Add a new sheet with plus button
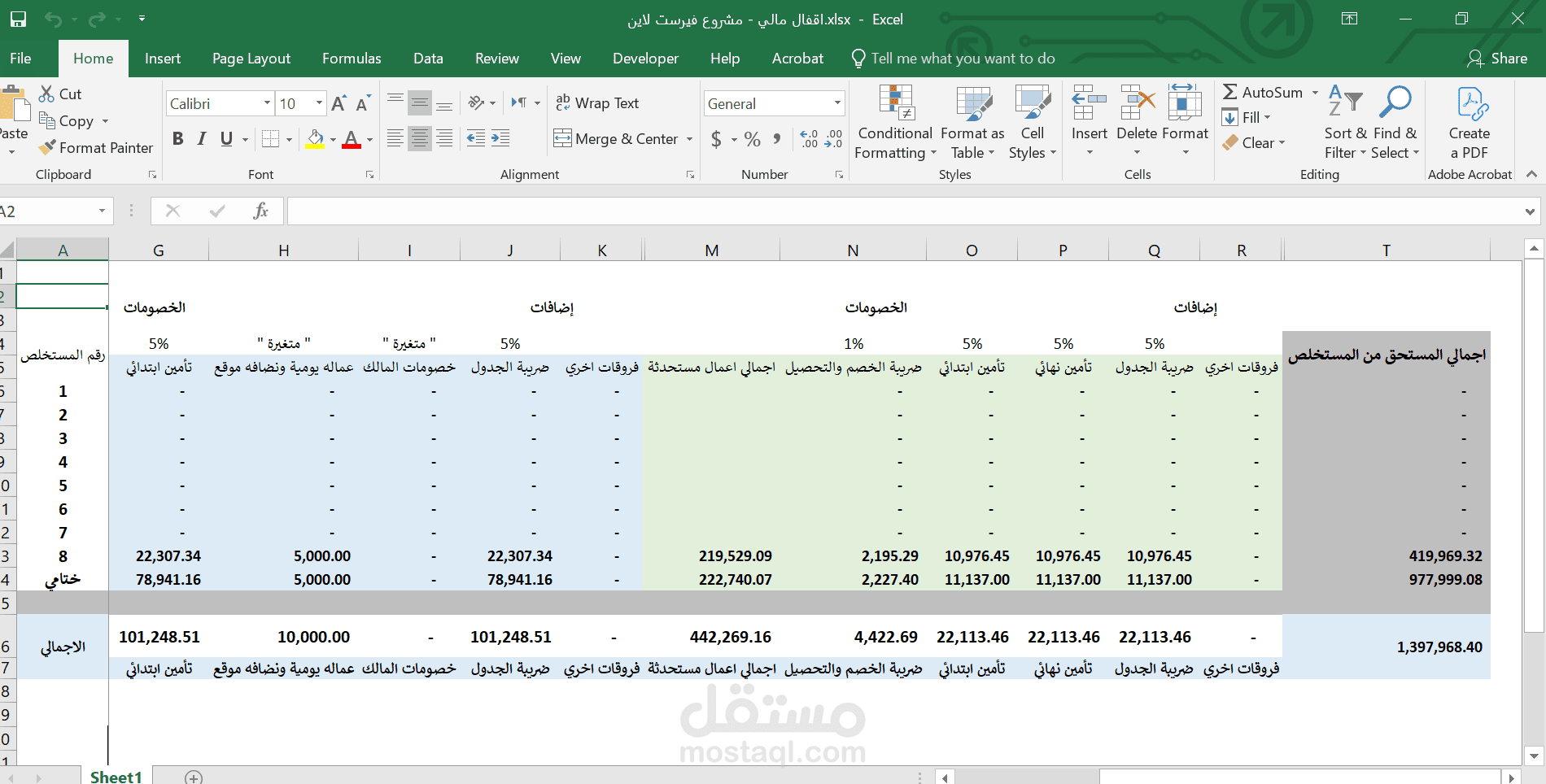1546x784 pixels. coord(194,777)
